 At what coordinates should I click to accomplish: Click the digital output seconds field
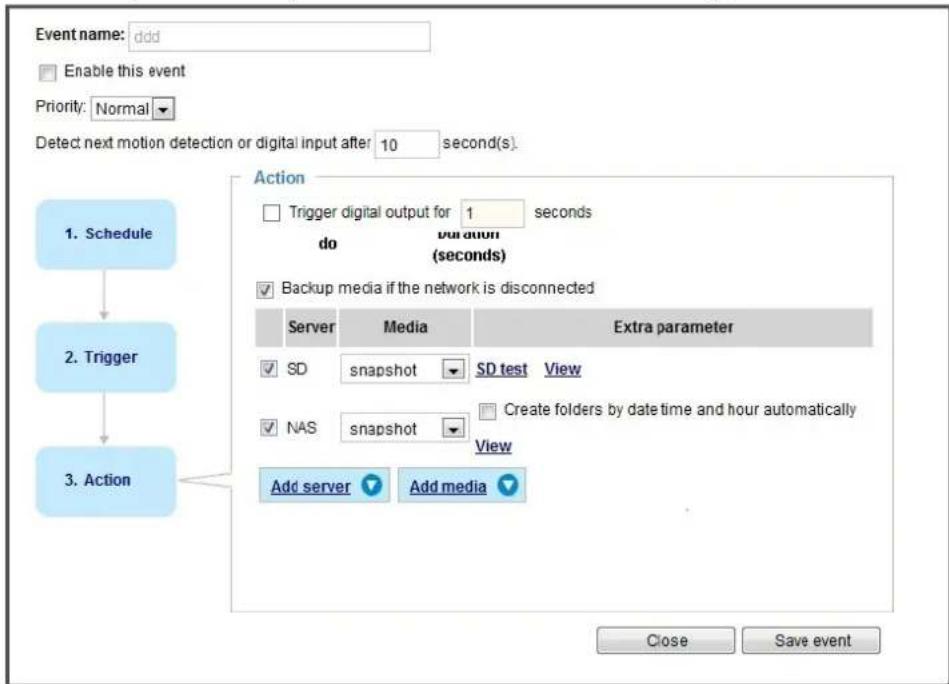tap(493, 214)
